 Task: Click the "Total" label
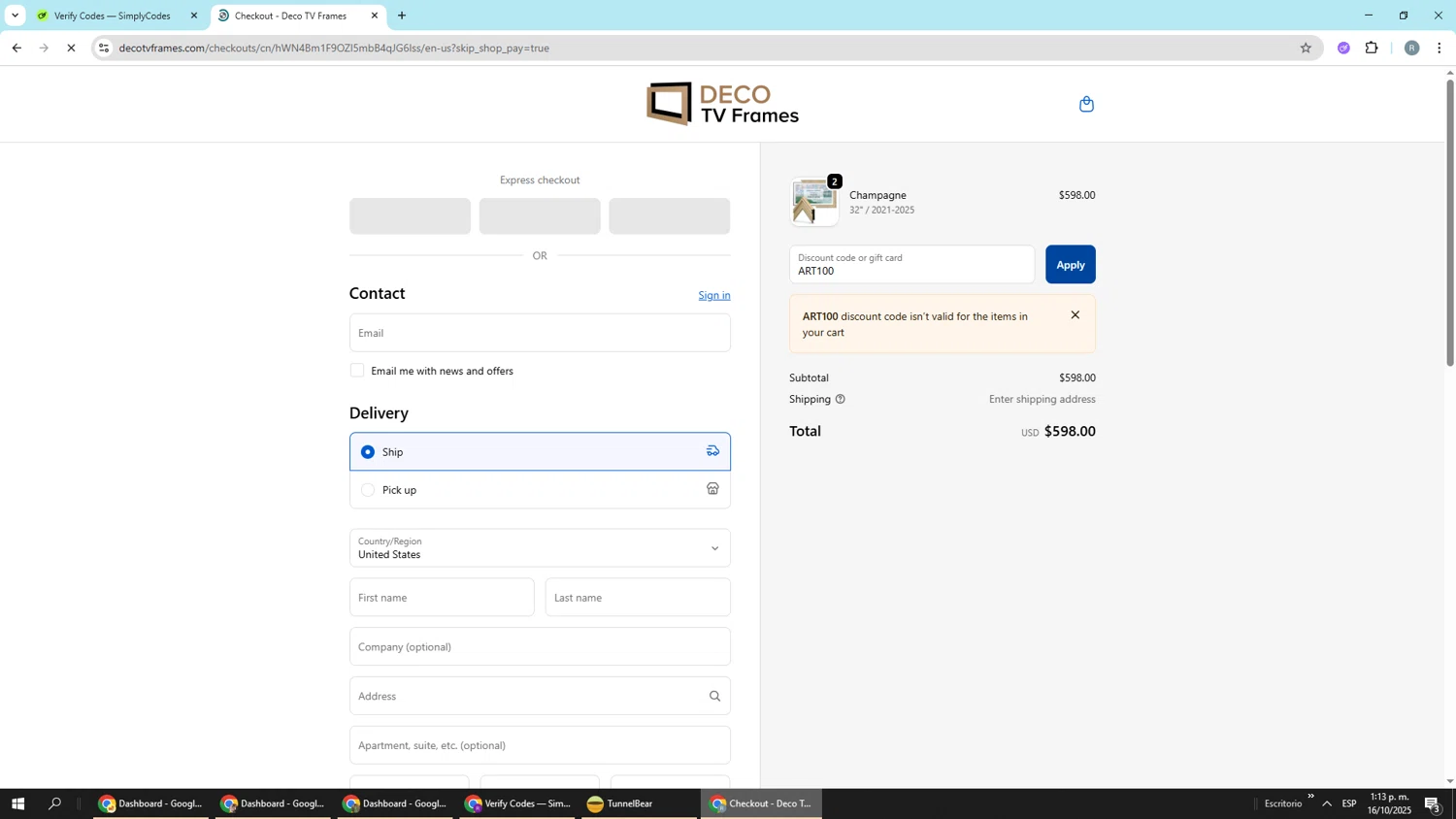click(x=805, y=431)
